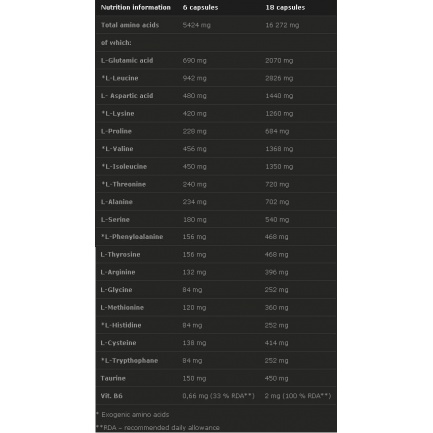Select the 1260 mg L-Lysine value
The width and height of the screenshot is (433, 433).
point(279,113)
